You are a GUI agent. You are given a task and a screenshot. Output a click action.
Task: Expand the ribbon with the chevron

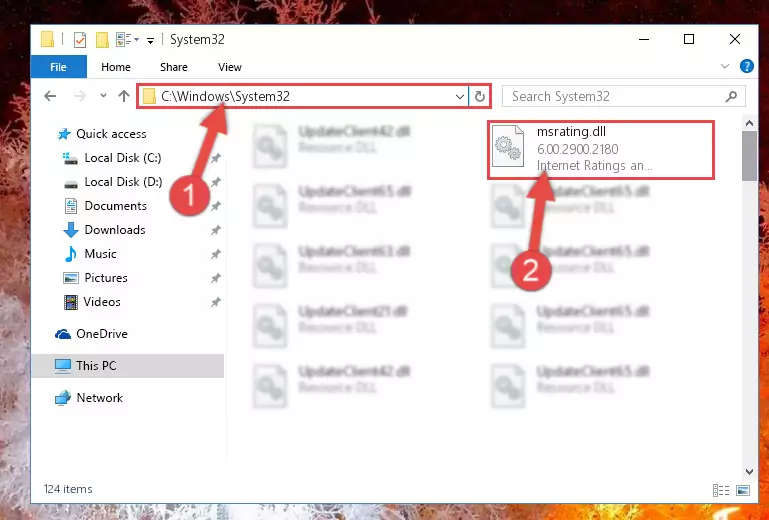(x=725, y=66)
